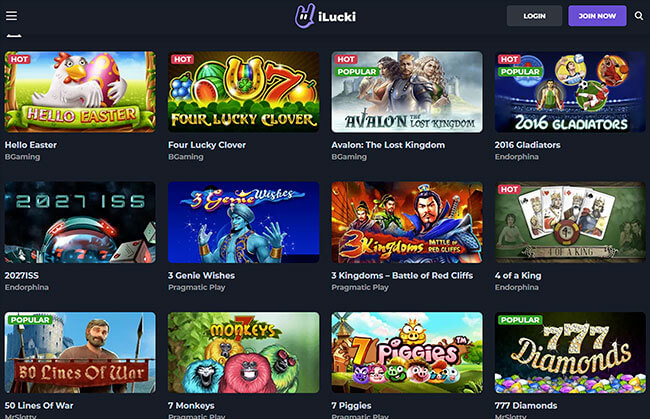Click the JOIN NOW button
The image size is (650, 419).
point(597,16)
